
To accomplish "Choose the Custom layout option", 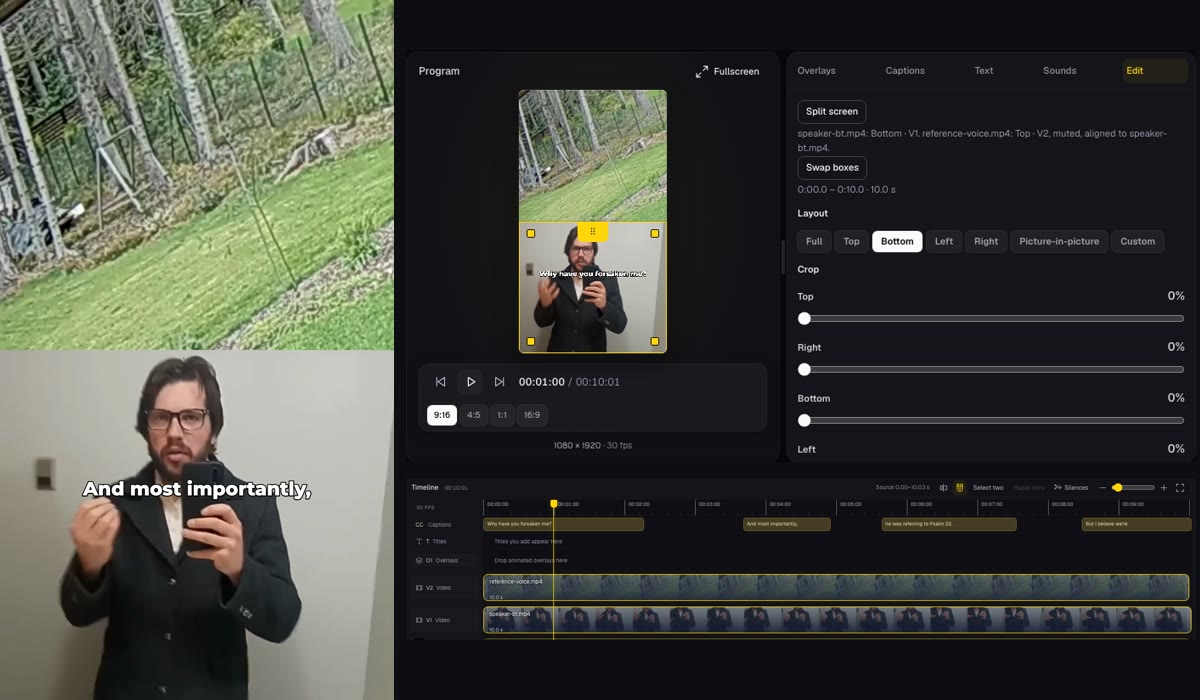I will pos(1137,241).
